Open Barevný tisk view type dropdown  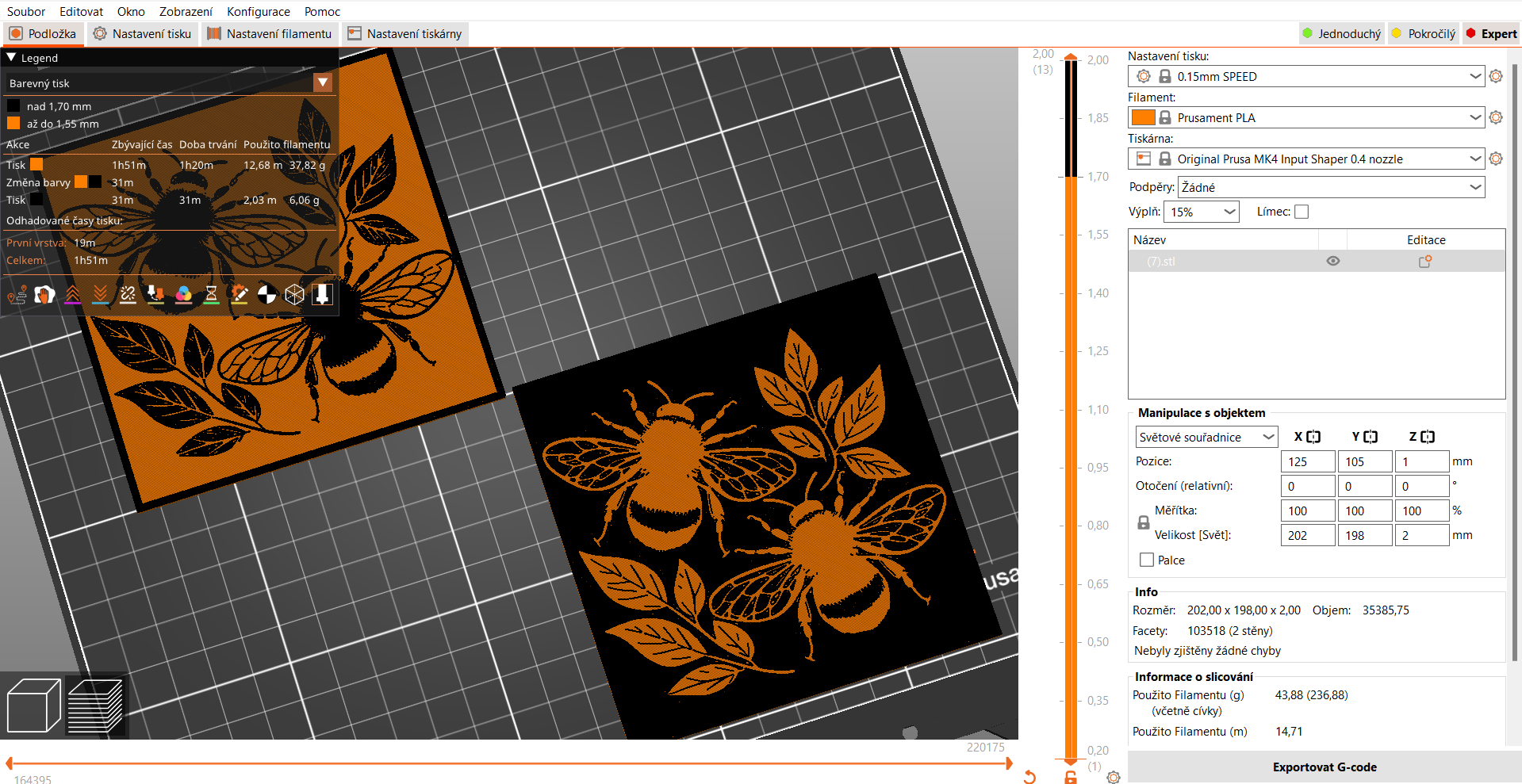[168, 82]
